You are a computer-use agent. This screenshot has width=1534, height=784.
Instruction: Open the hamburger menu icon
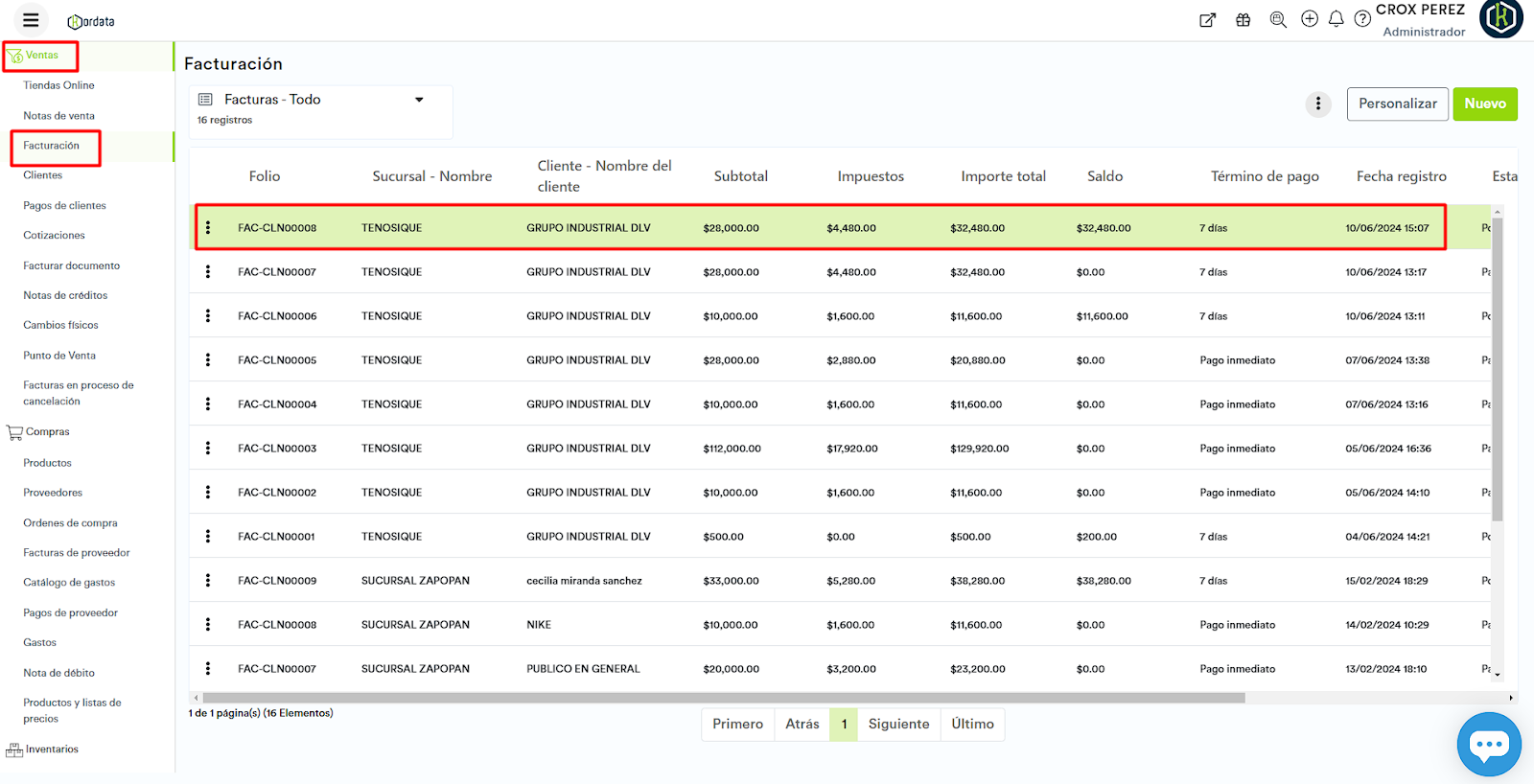click(31, 20)
